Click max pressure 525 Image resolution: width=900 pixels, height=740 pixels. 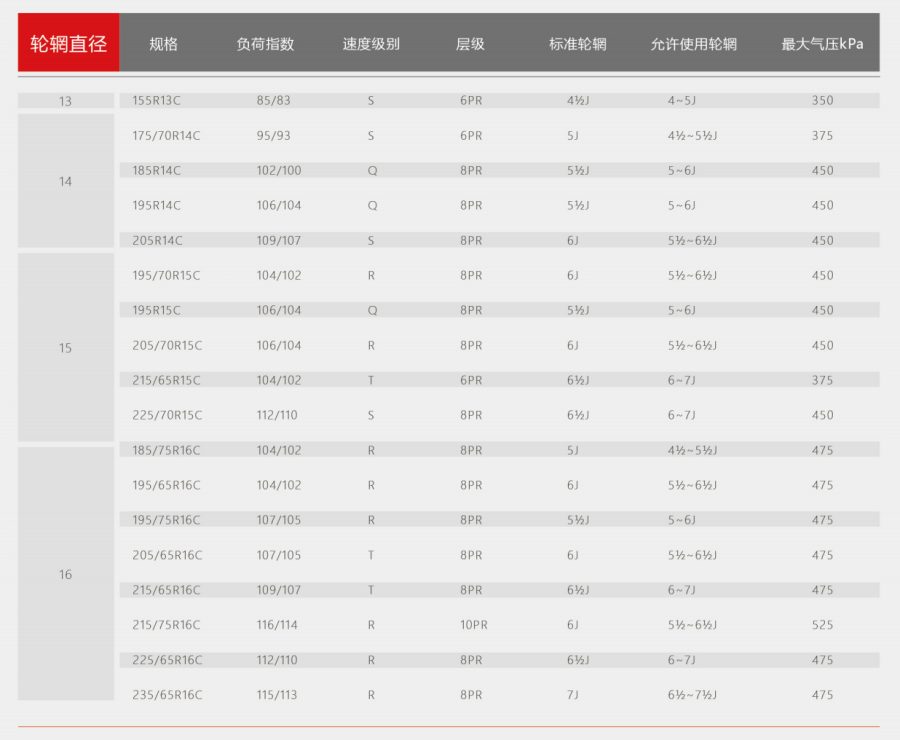[823, 625]
